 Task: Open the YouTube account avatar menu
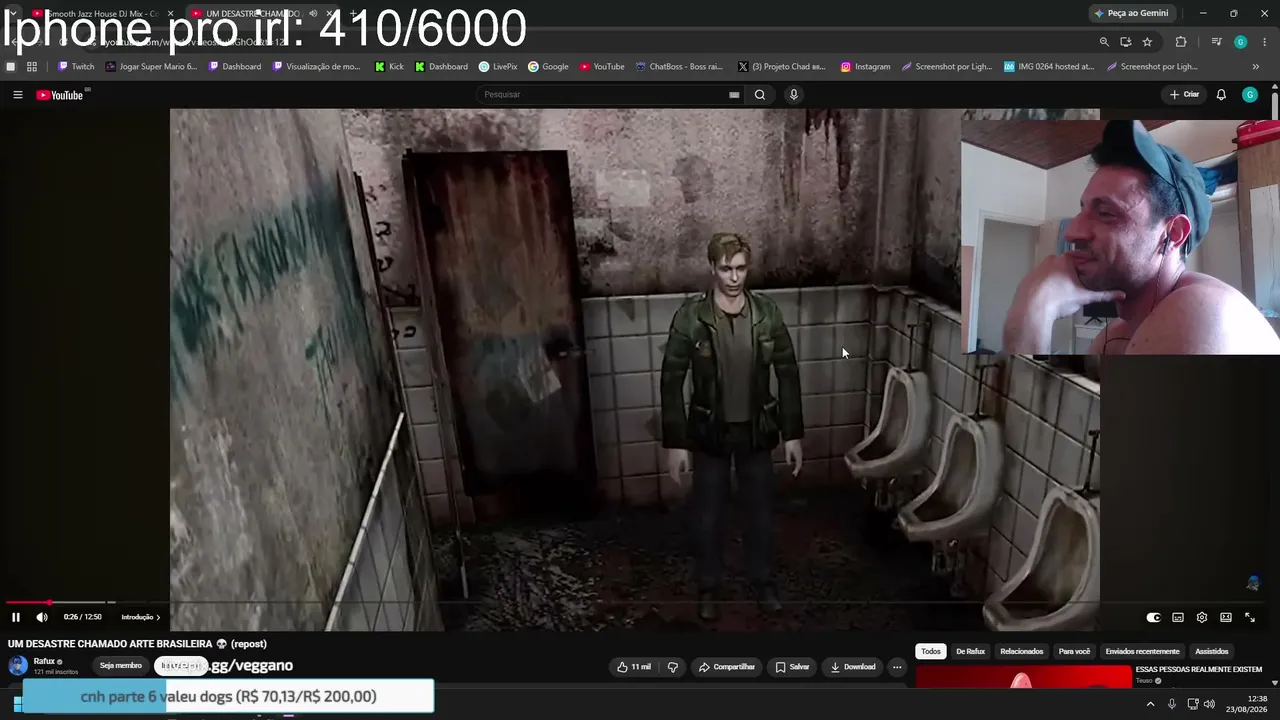[1250, 95]
